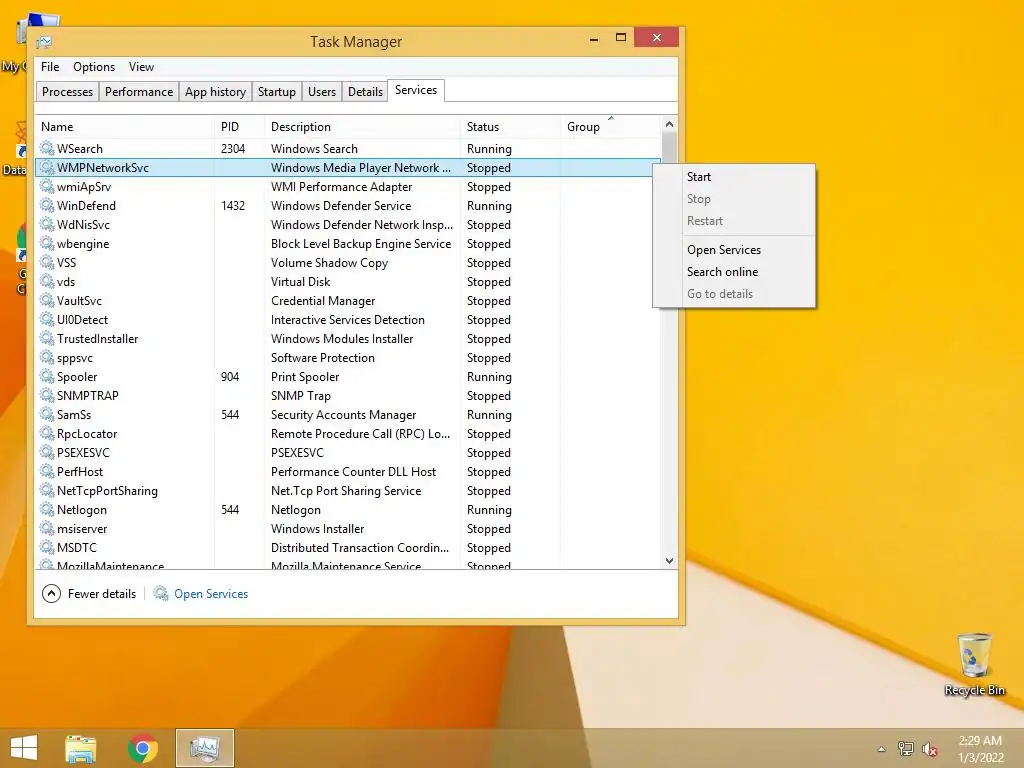
Task: Click the gear icon beside Spooler
Action: point(47,376)
